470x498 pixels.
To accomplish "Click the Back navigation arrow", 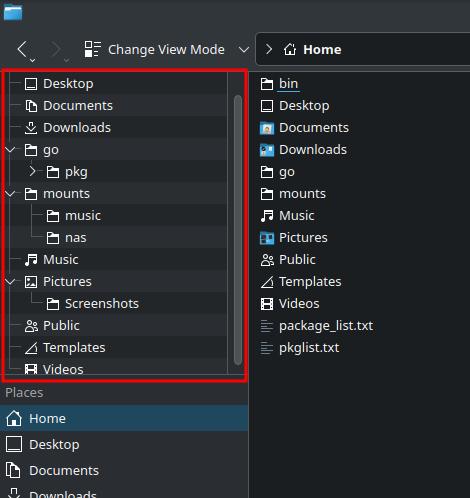I will point(22,50).
